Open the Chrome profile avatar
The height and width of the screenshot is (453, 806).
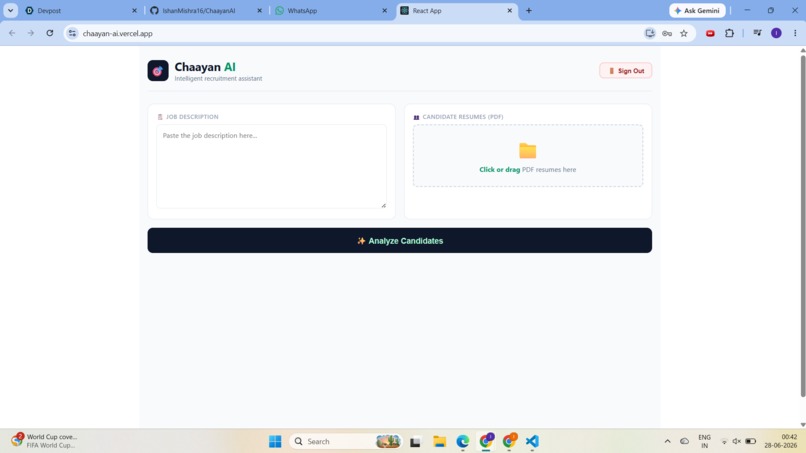[x=776, y=33]
